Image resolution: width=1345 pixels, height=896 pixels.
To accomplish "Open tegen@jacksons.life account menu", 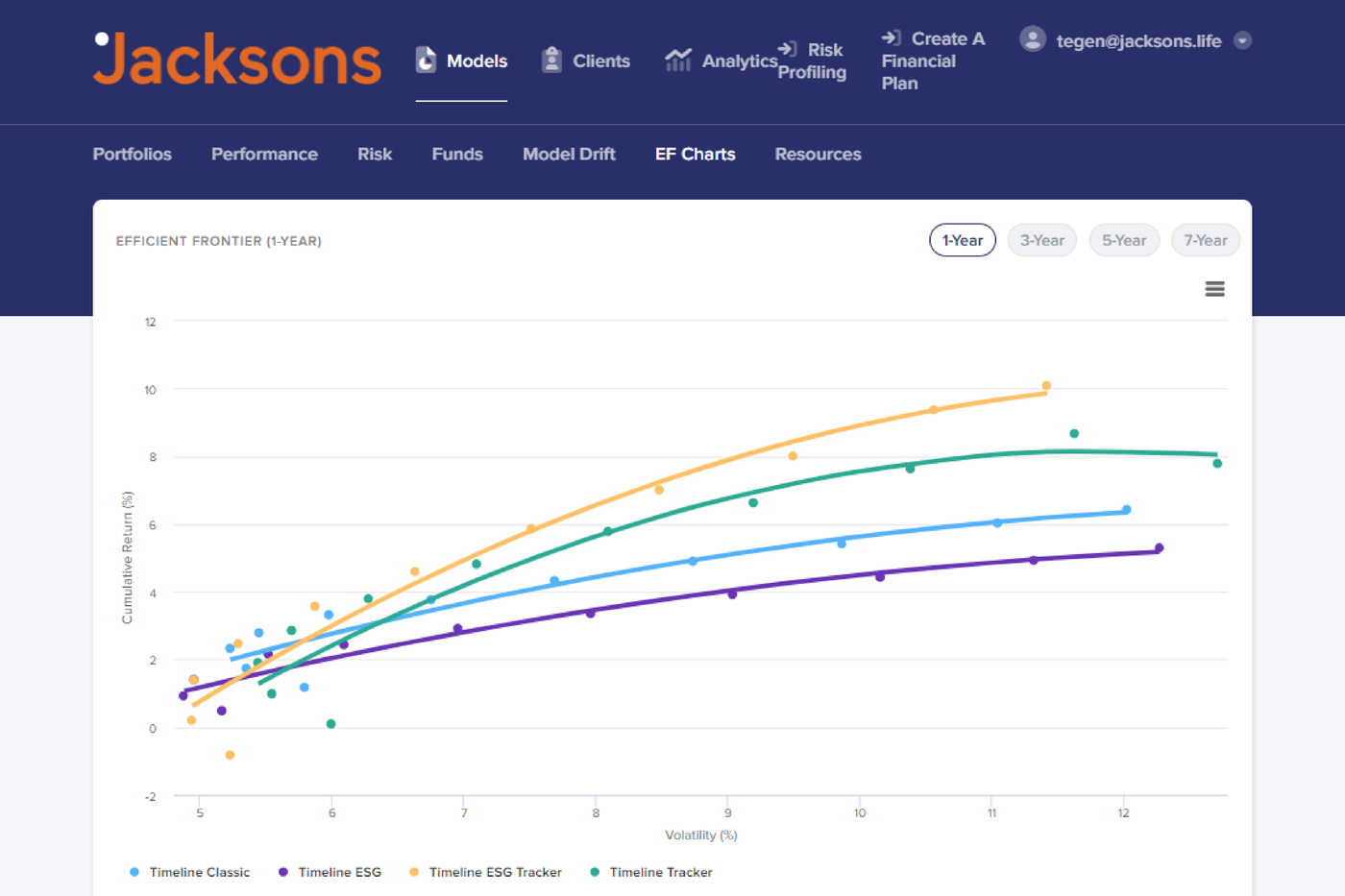I will 1138,41.
